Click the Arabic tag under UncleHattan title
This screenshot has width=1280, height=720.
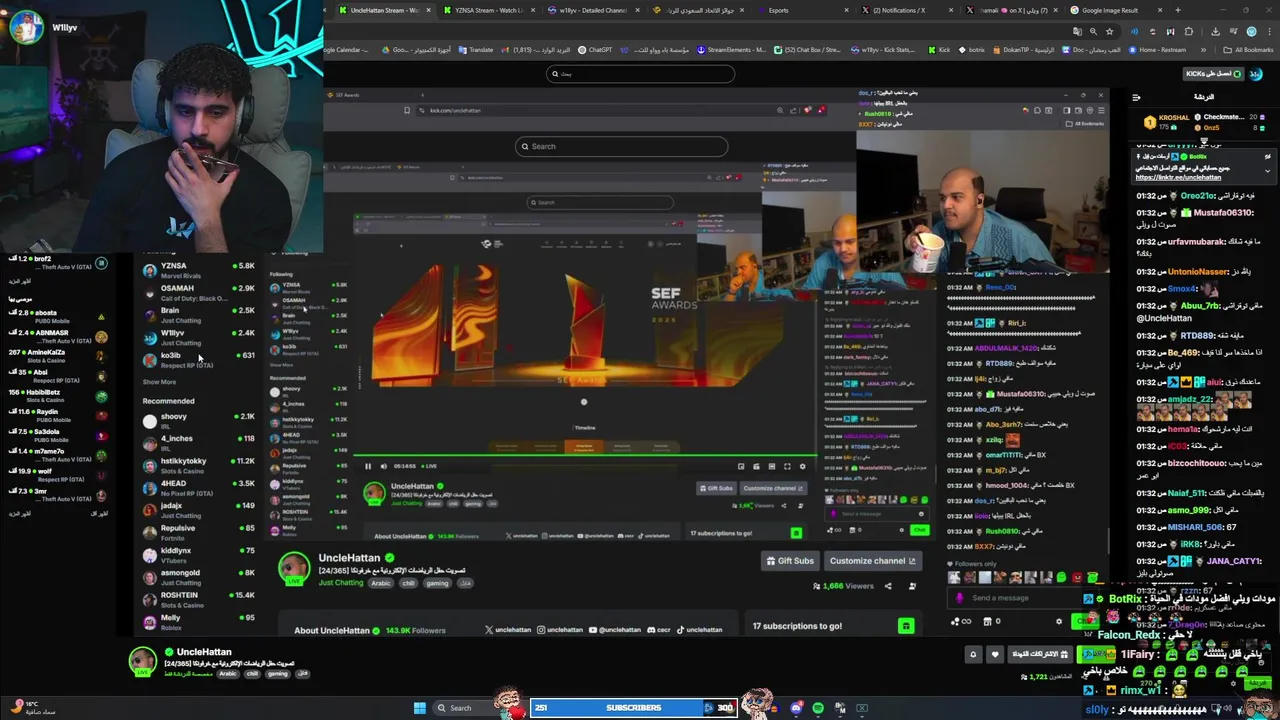381,583
